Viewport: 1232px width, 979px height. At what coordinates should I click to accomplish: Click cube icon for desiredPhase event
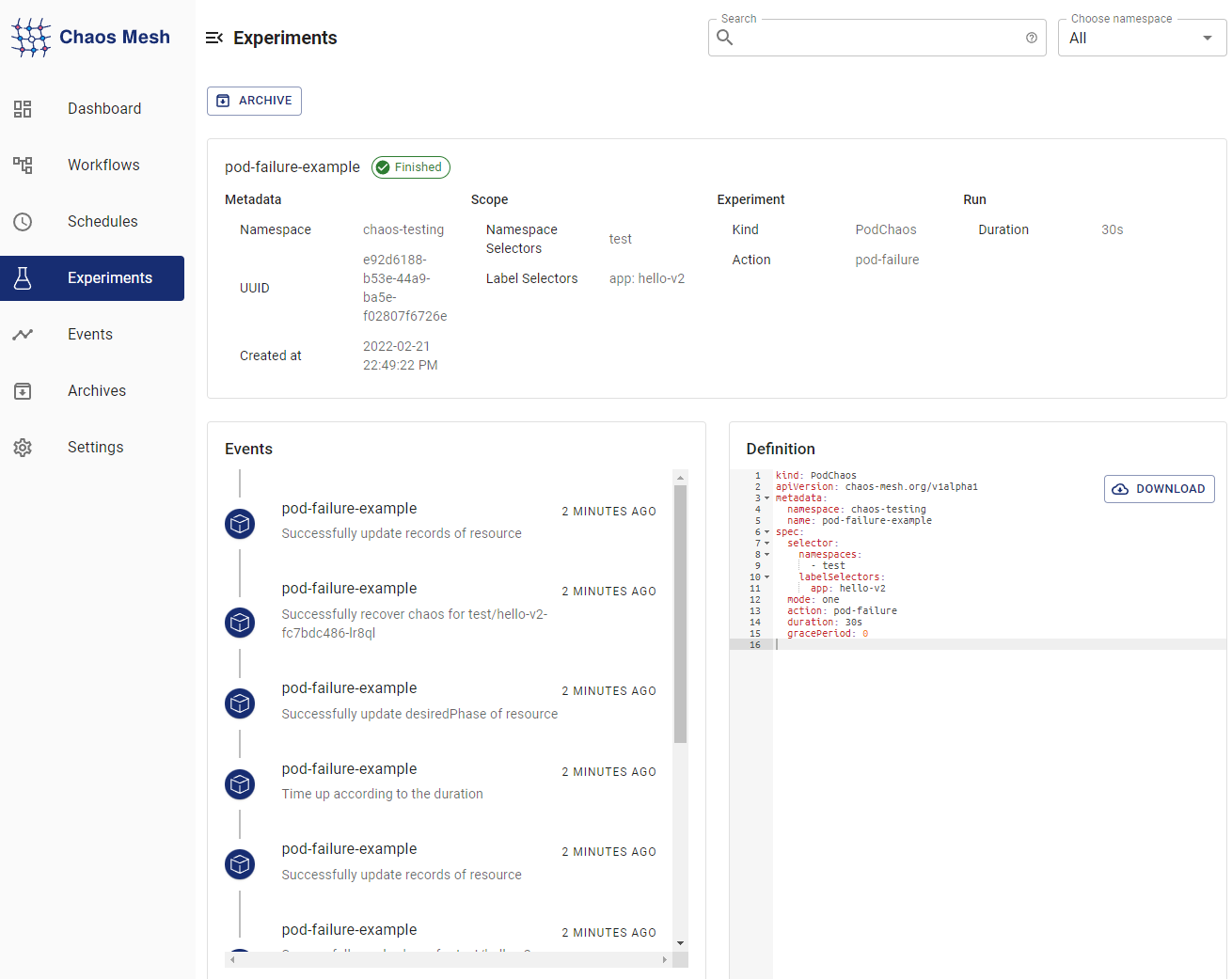(240, 703)
